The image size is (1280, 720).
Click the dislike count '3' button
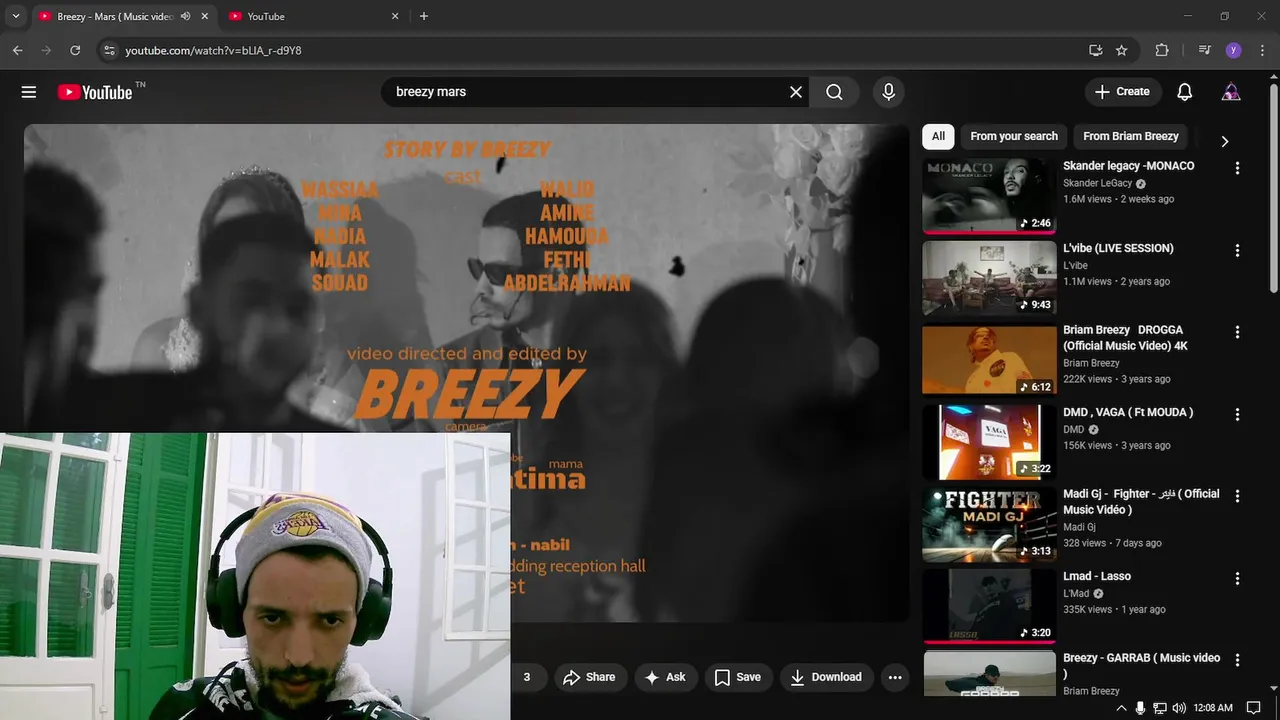pos(527,677)
